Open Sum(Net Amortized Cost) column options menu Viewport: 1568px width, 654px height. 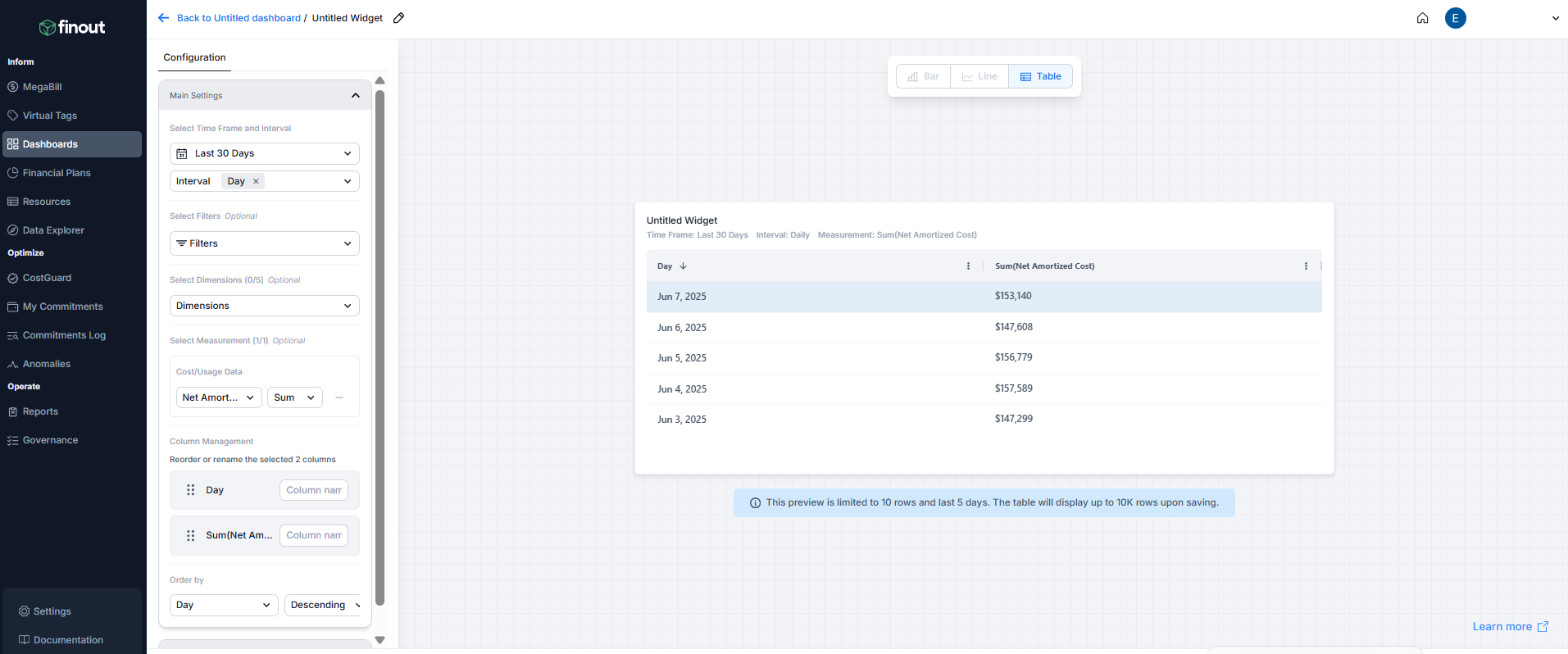1306,266
